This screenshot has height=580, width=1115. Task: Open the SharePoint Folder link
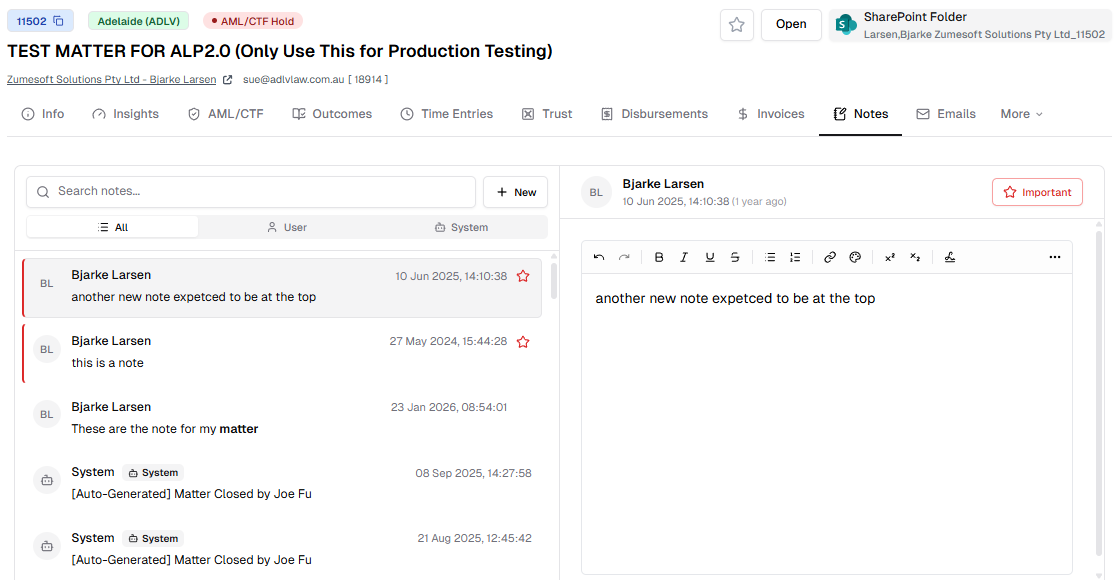click(x=970, y=25)
